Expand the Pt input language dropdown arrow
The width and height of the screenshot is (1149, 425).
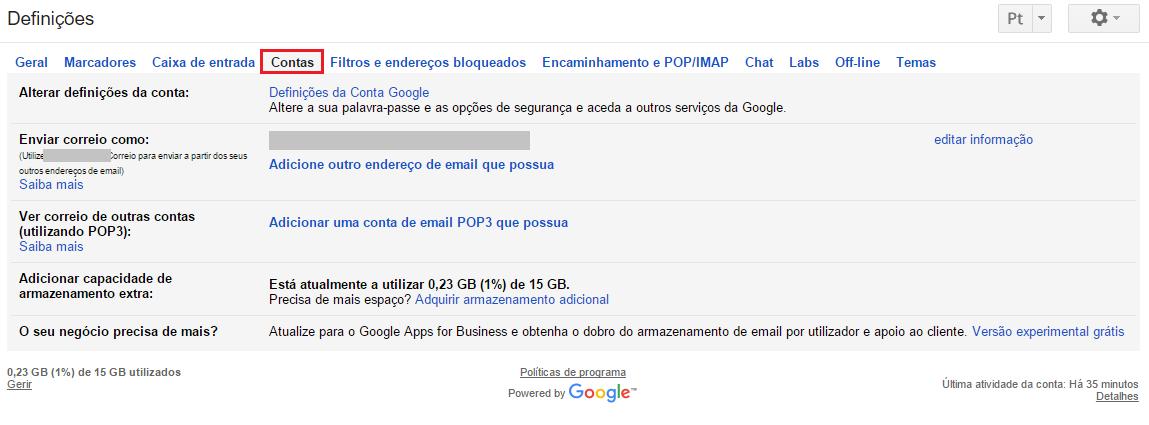[x=1041, y=19]
